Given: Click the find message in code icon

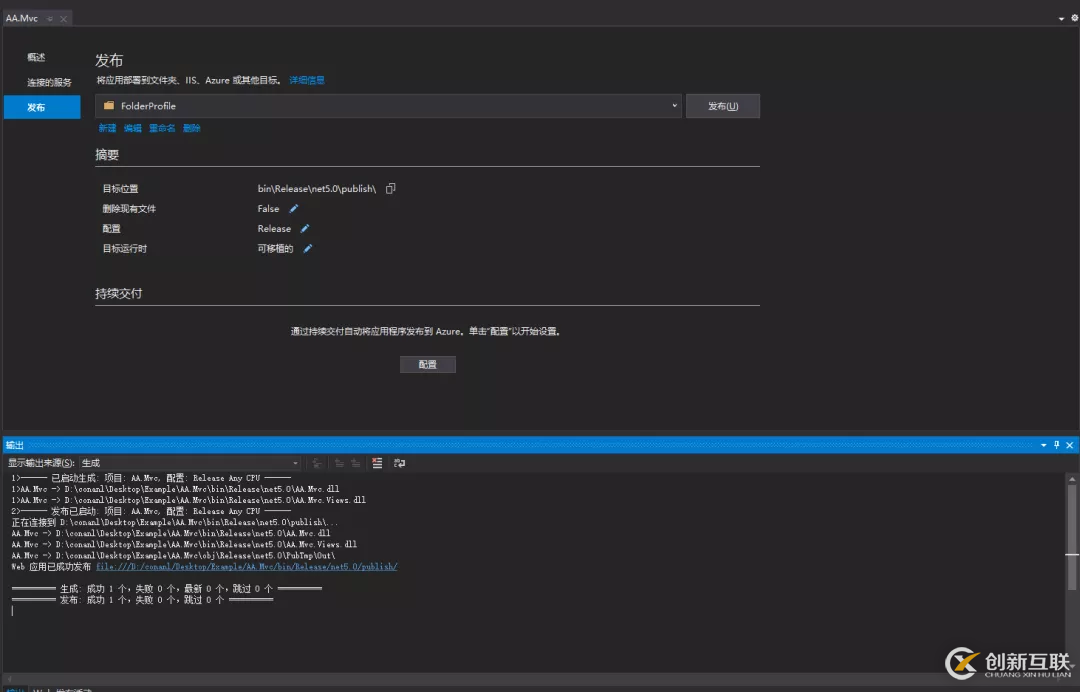Looking at the screenshot, I should coord(317,463).
